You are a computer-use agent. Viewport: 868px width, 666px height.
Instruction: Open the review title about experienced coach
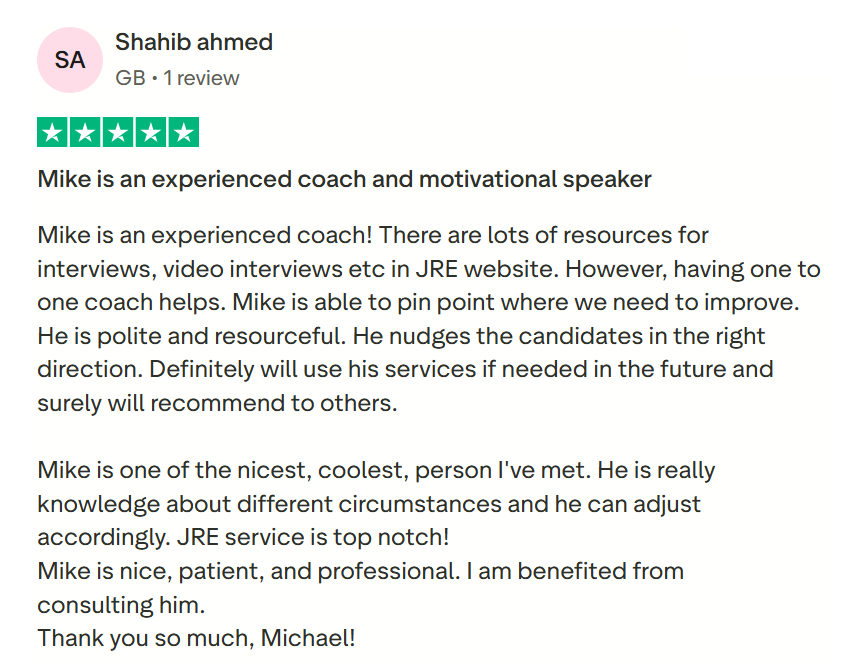(344, 180)
